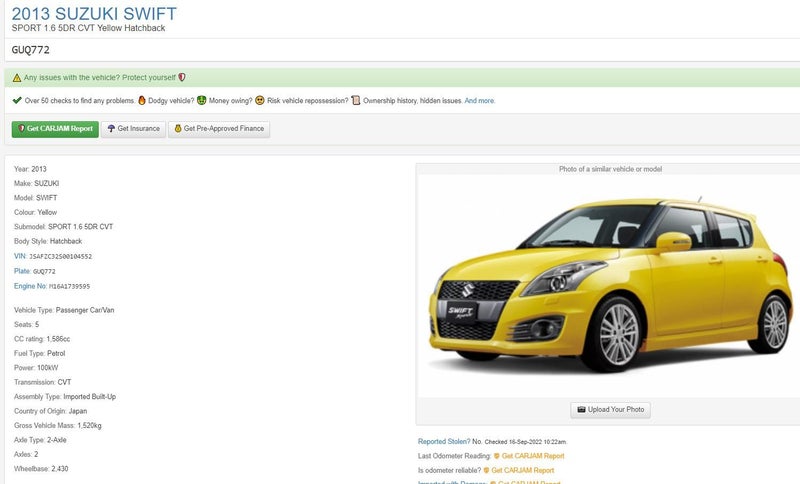
Task: Click the Get Insurance button
Action: [134, 129]
